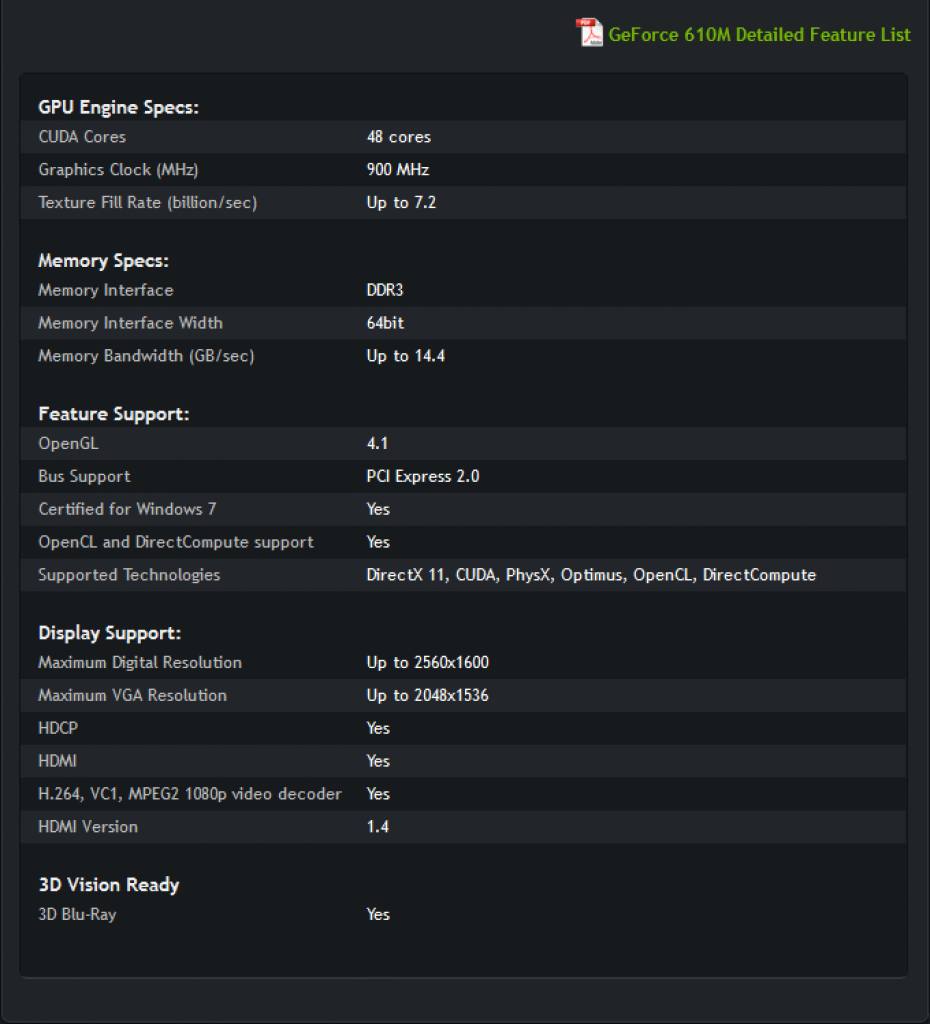Select the Memory Interface Width label

pyautogui.click(x=131, y=323)
